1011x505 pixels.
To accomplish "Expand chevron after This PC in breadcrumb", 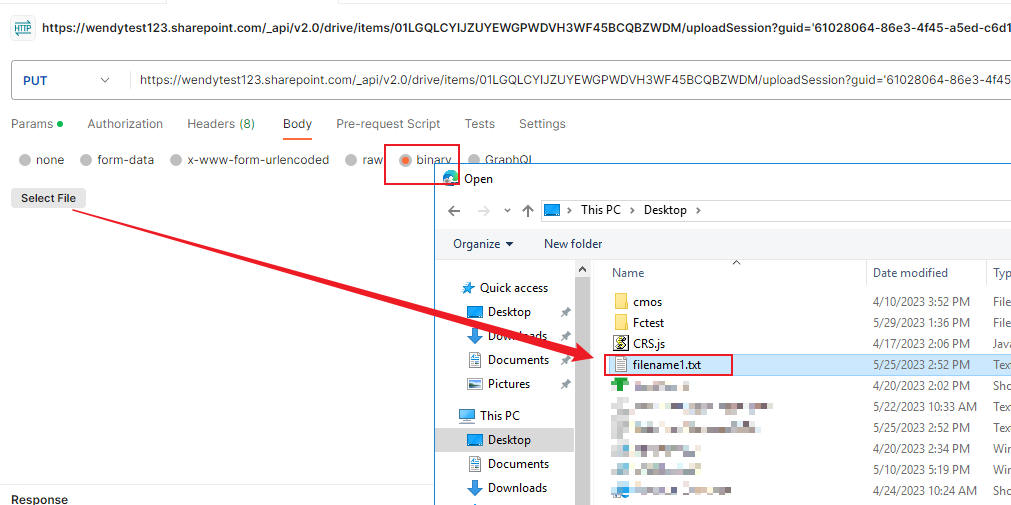I will point(632,210).
